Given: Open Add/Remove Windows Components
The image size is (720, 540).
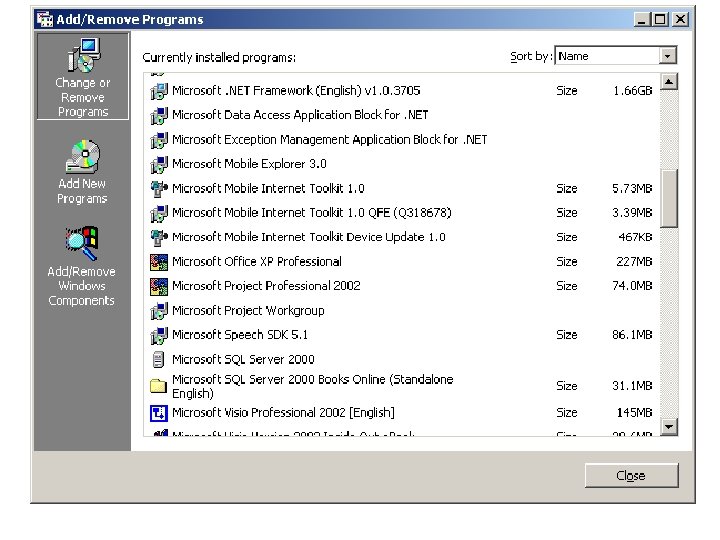Looking at the screenshot, I should tap(82, 265).
